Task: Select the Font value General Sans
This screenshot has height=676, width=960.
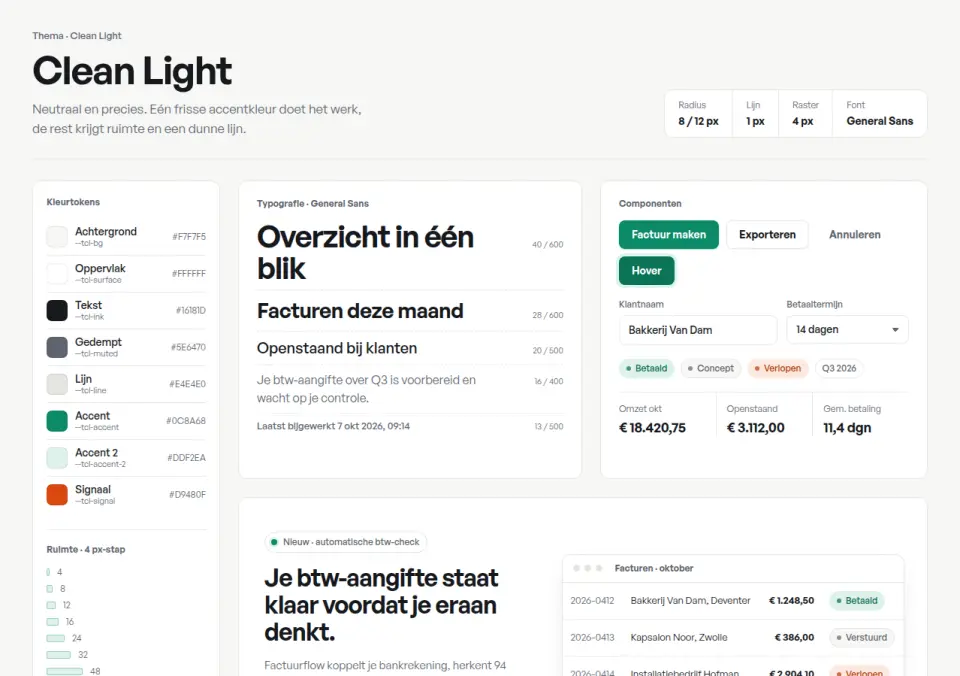Action: [x=880, y=121]
